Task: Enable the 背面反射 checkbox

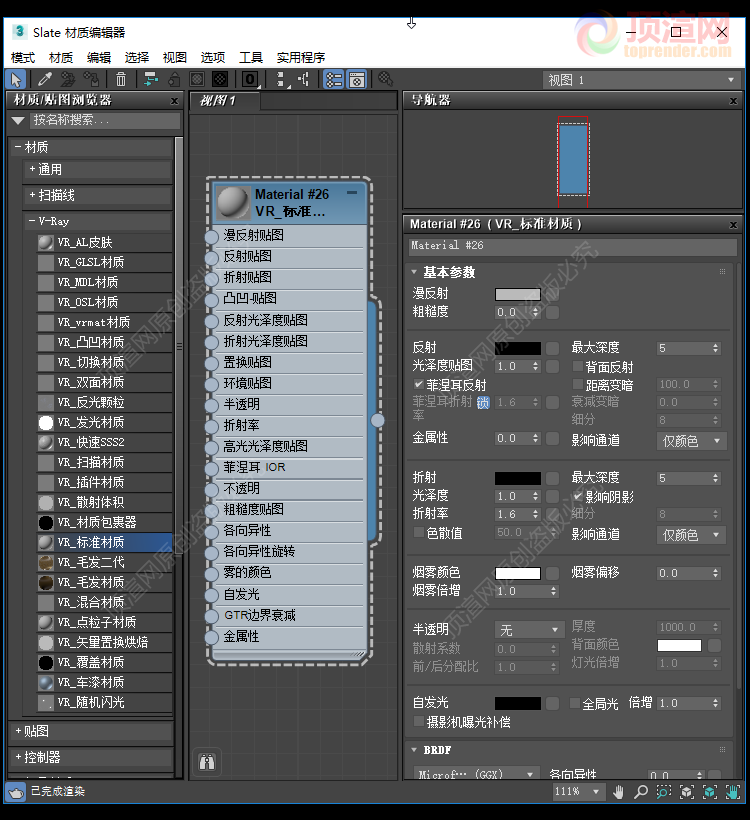Action: point(577,366)
